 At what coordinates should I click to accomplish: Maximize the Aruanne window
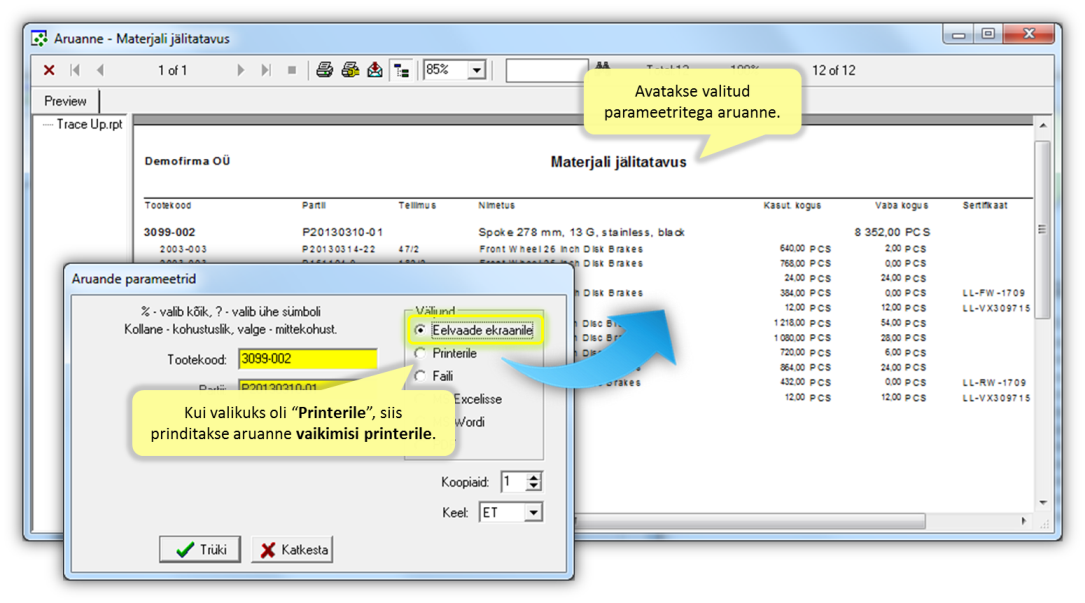point(988,35)
